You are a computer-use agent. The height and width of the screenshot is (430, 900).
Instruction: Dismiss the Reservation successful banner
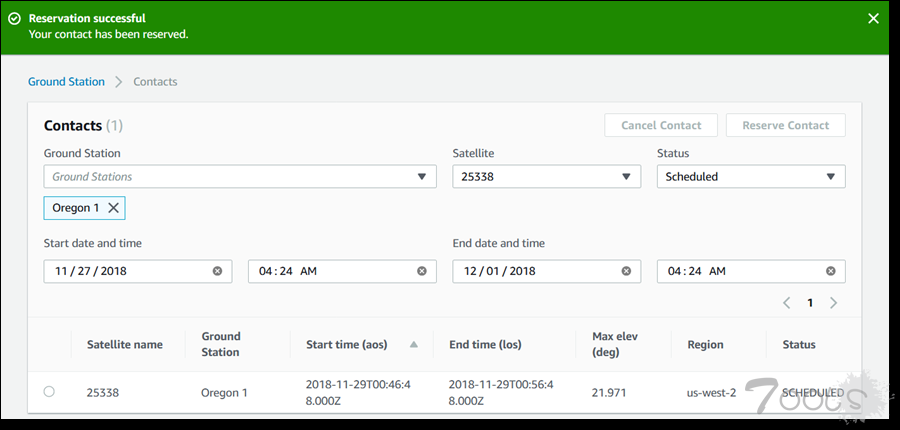pos(873,18)
